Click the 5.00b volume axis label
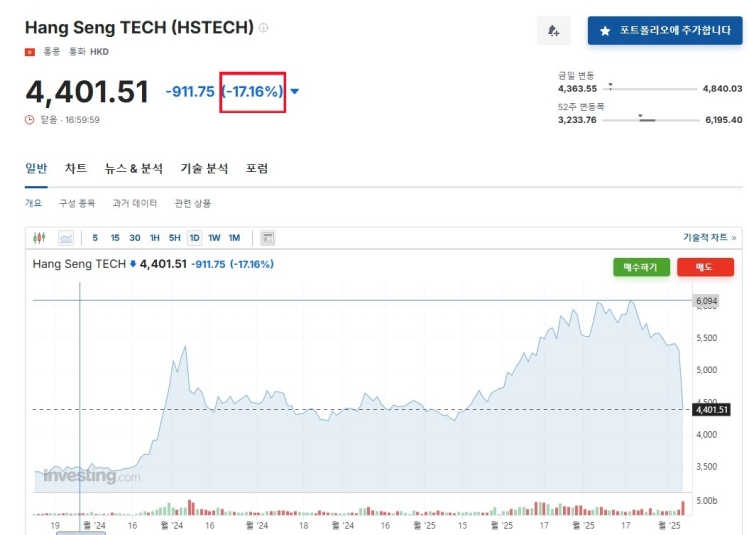 tap(706, 501)
